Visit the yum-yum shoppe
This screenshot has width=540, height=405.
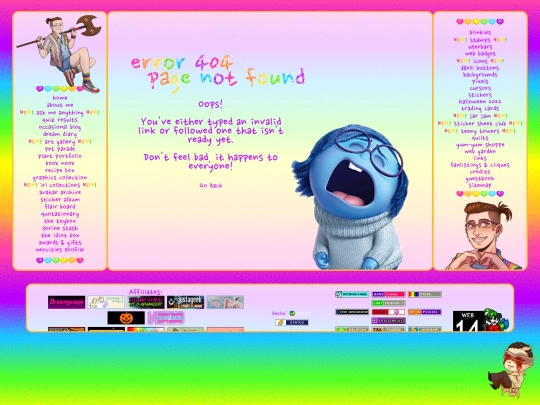(x=480, y=145)
